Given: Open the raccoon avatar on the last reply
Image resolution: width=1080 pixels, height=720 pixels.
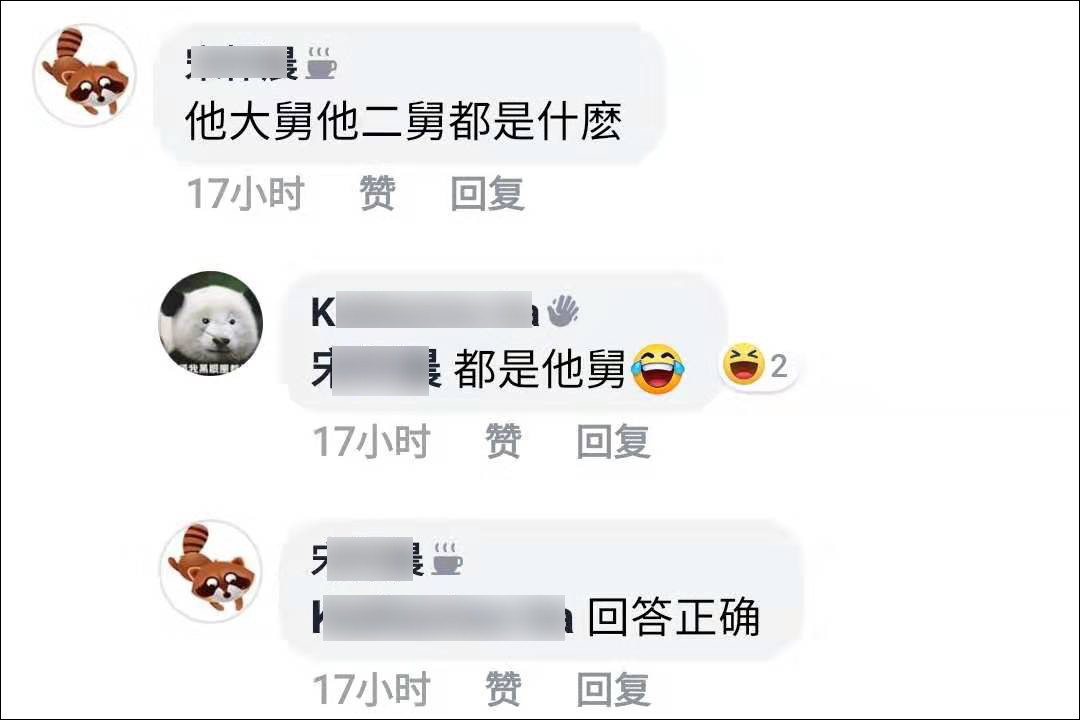Looking at the screenshot, I should (211, 571).
